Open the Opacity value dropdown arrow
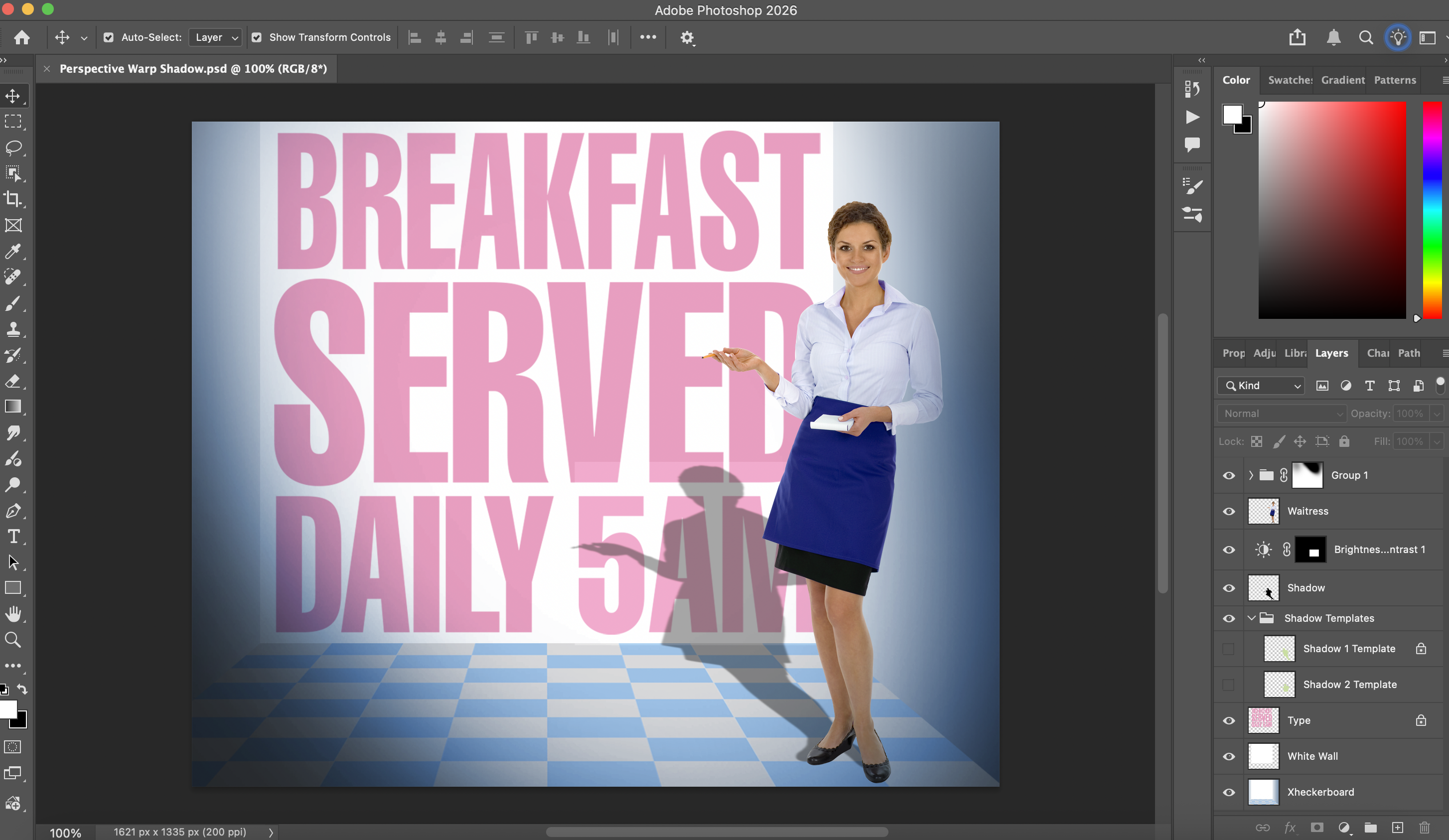The width and height of the screenshot is (1449, 840). tap(1437, 414)
